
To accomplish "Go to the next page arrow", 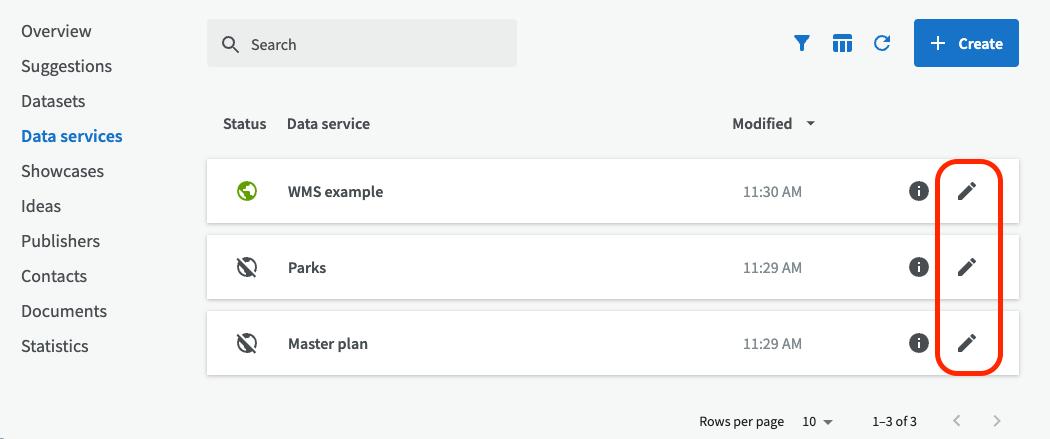I will pyautogui.click(x=996, y=421).
